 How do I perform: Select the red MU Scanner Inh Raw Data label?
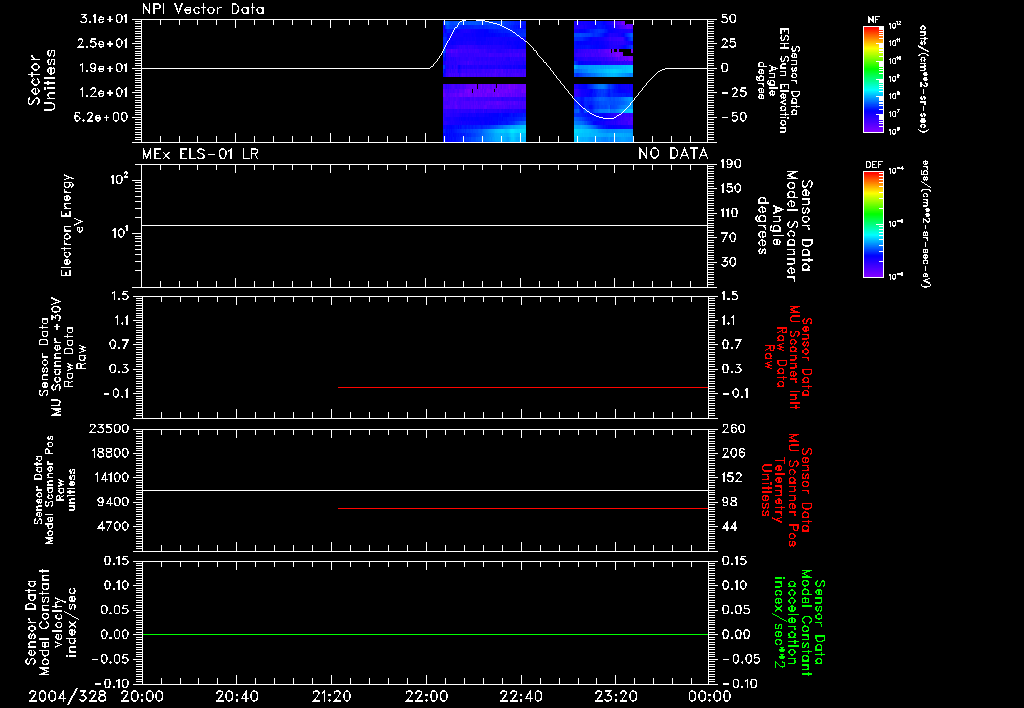click(x=788, y=357)
